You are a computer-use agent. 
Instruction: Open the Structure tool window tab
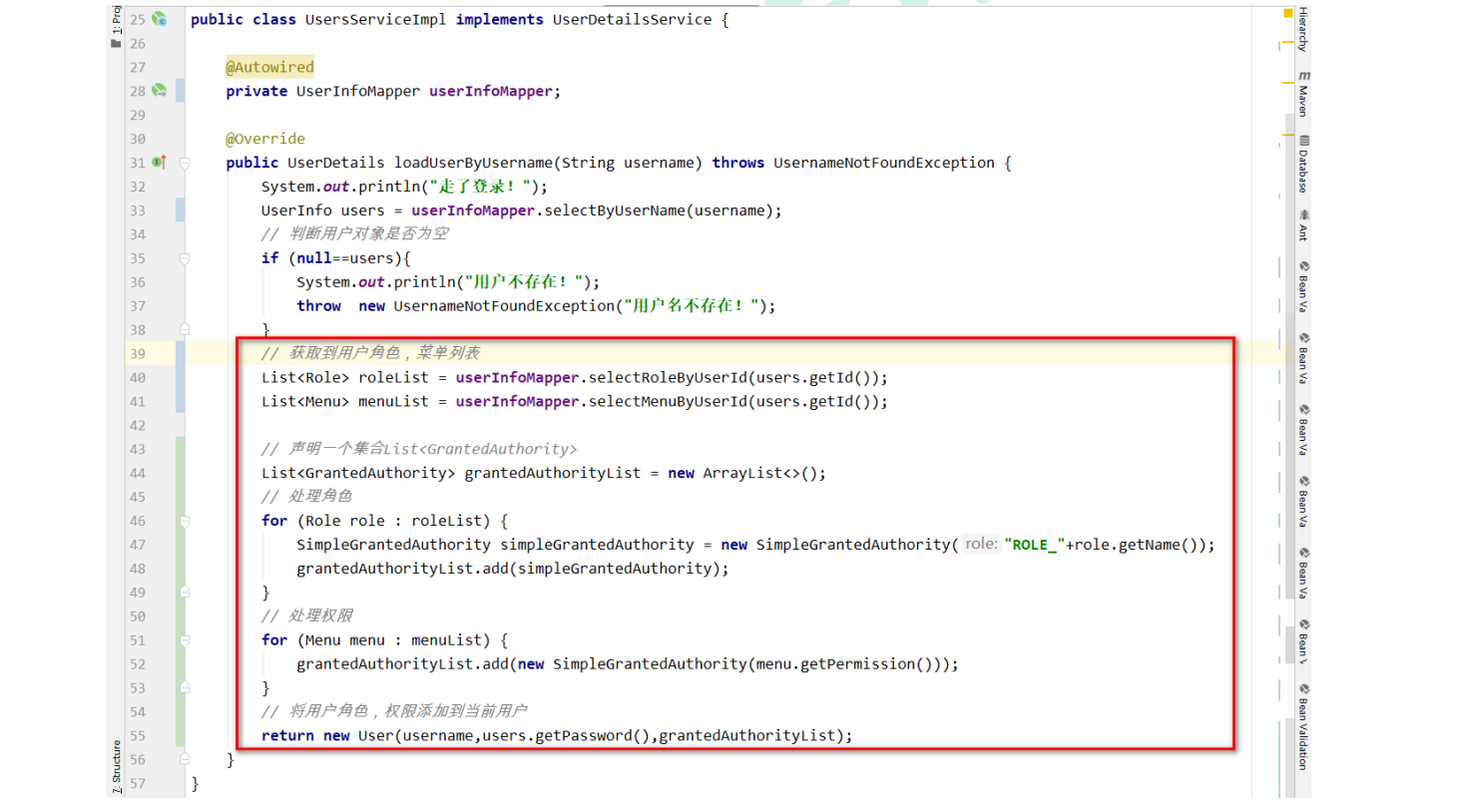(x=116, y=767)
